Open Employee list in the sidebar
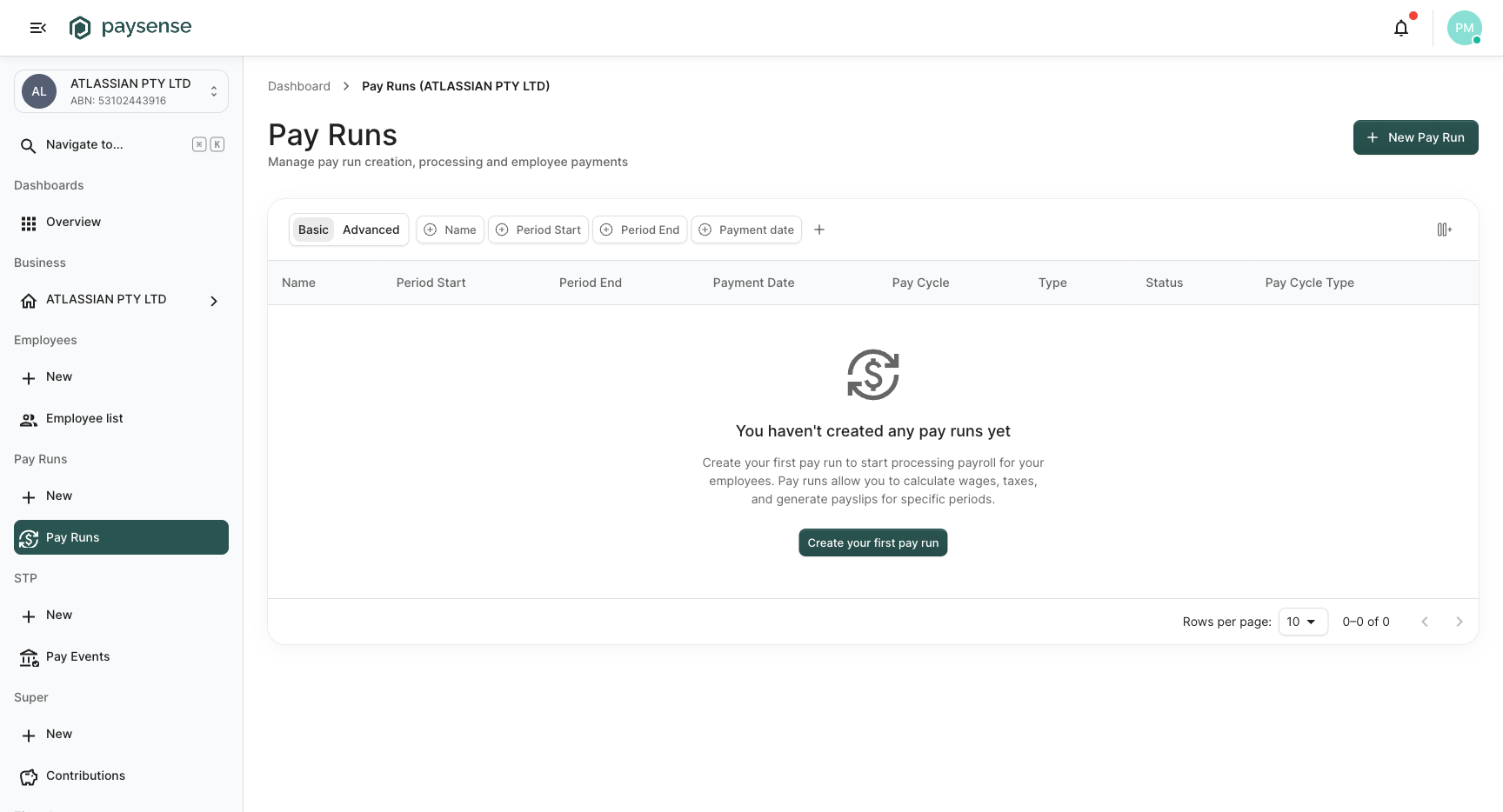 tap(121, 419)
